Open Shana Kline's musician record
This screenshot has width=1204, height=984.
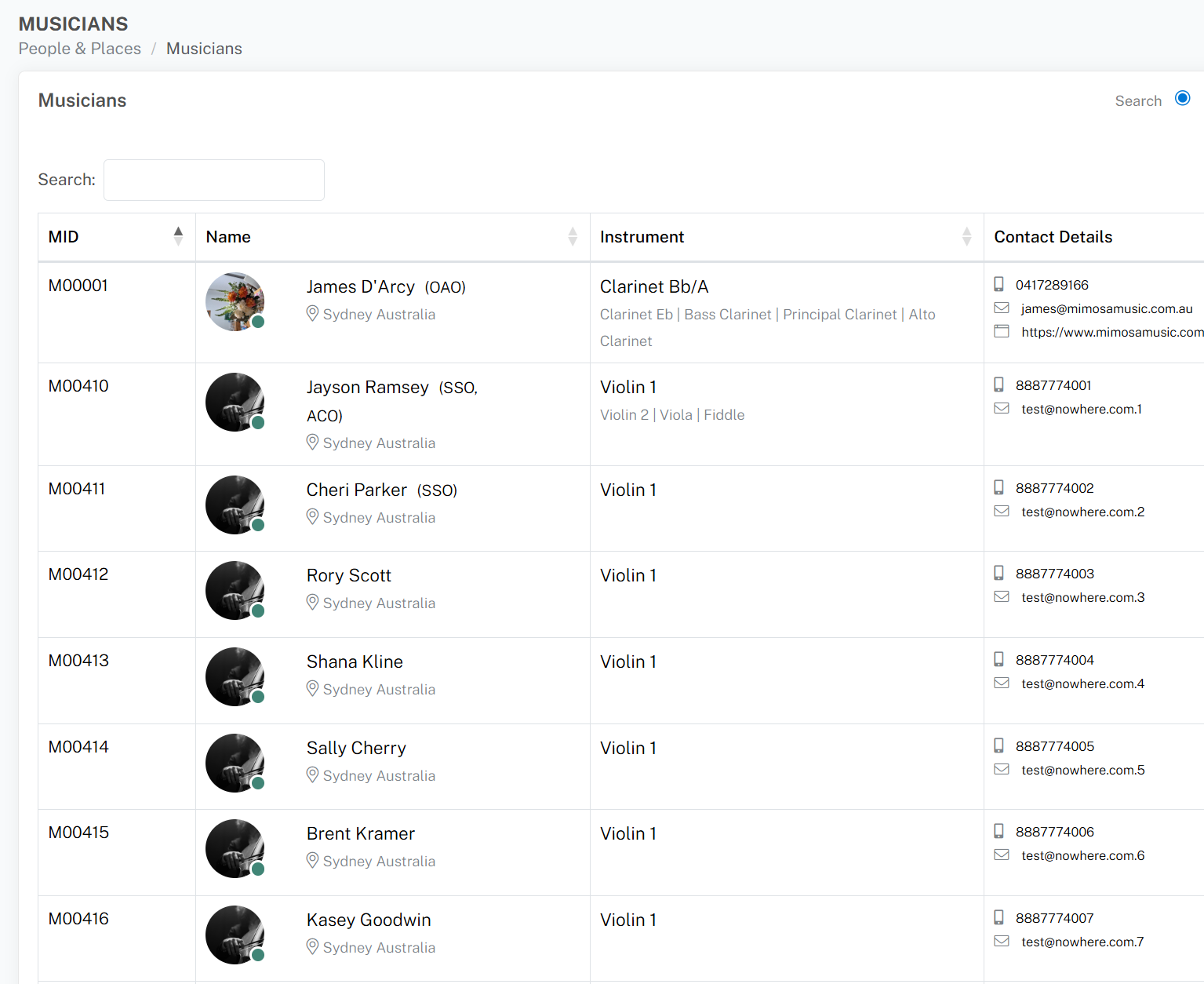355,661
